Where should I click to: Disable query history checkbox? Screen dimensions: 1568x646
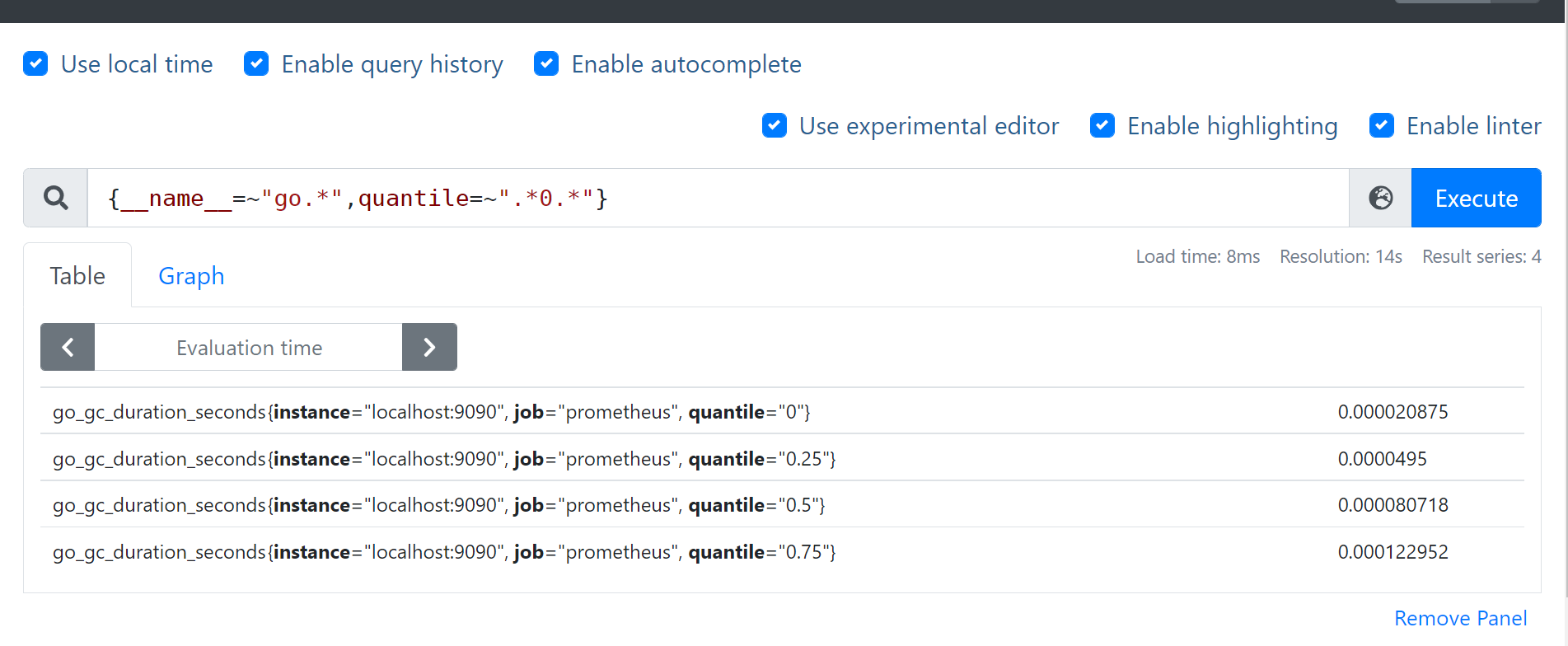click(256, 64)
